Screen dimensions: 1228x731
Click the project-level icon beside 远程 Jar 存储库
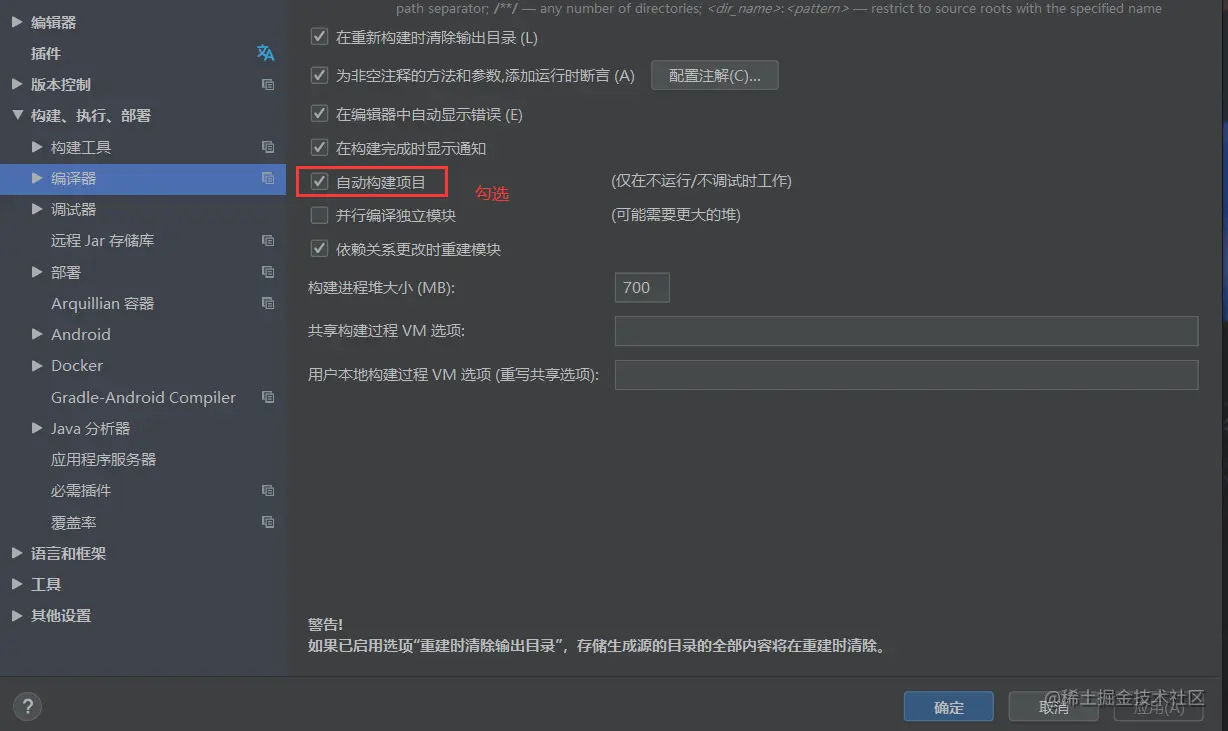click(x=268, y=241)
